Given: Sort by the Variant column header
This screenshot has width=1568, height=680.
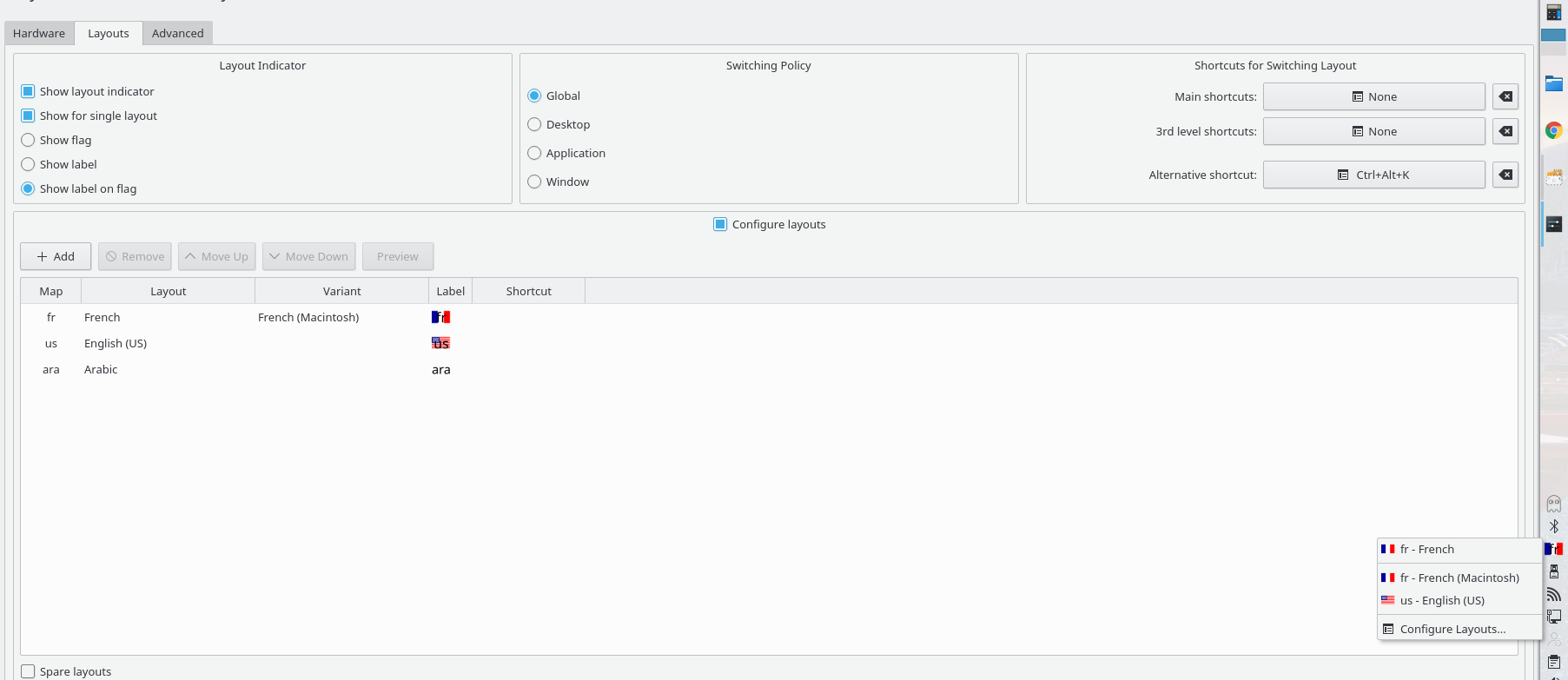Looking at the screenshot, I should point(342,291).
